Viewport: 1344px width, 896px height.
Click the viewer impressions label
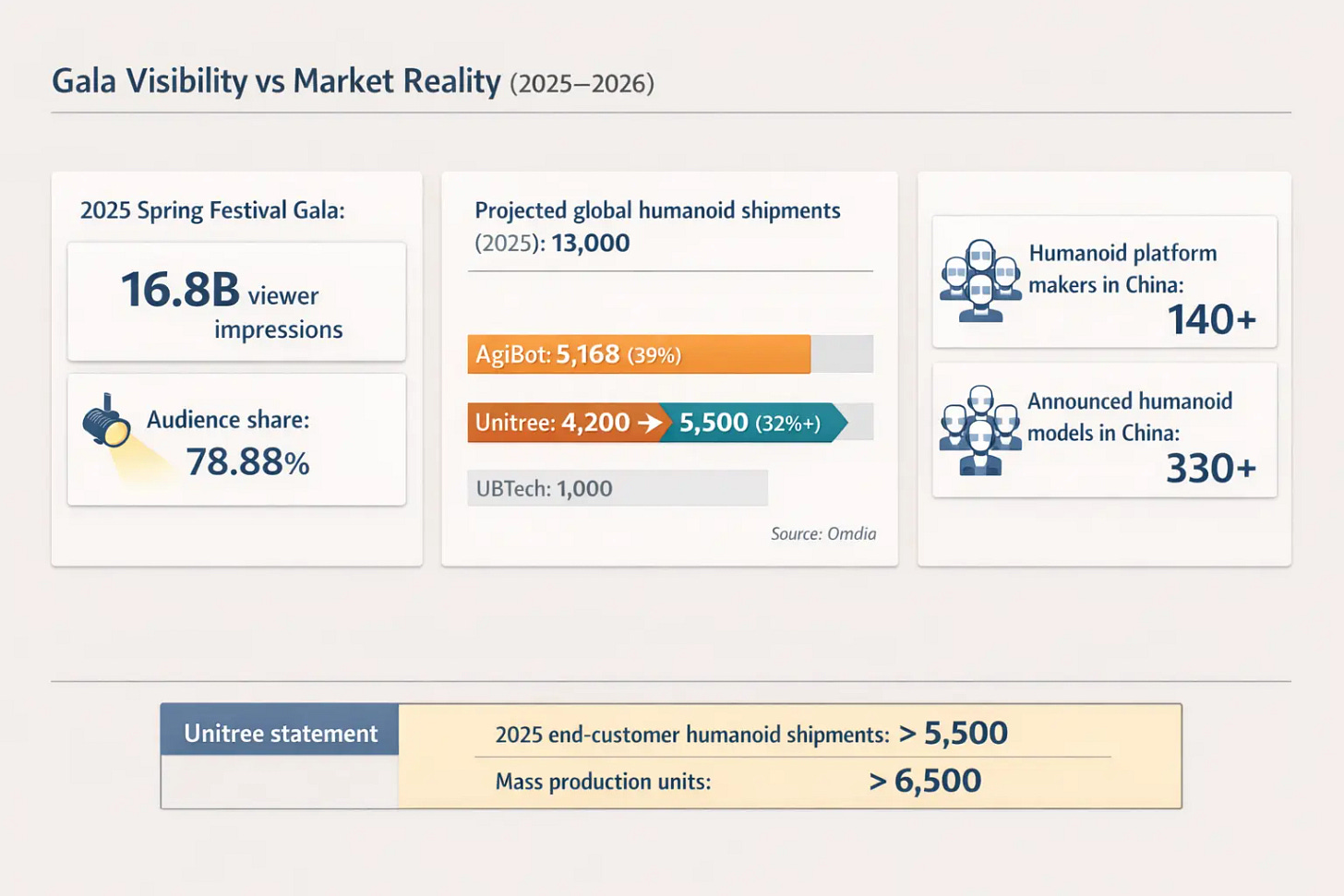(281, 312)
